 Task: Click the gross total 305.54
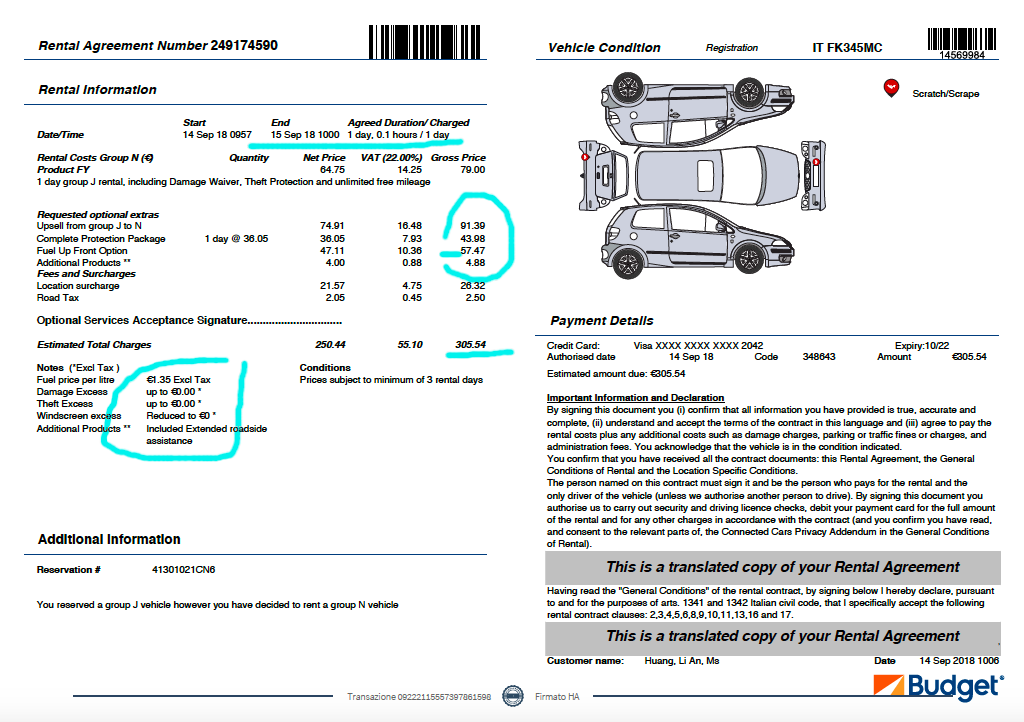pos(469,345)
